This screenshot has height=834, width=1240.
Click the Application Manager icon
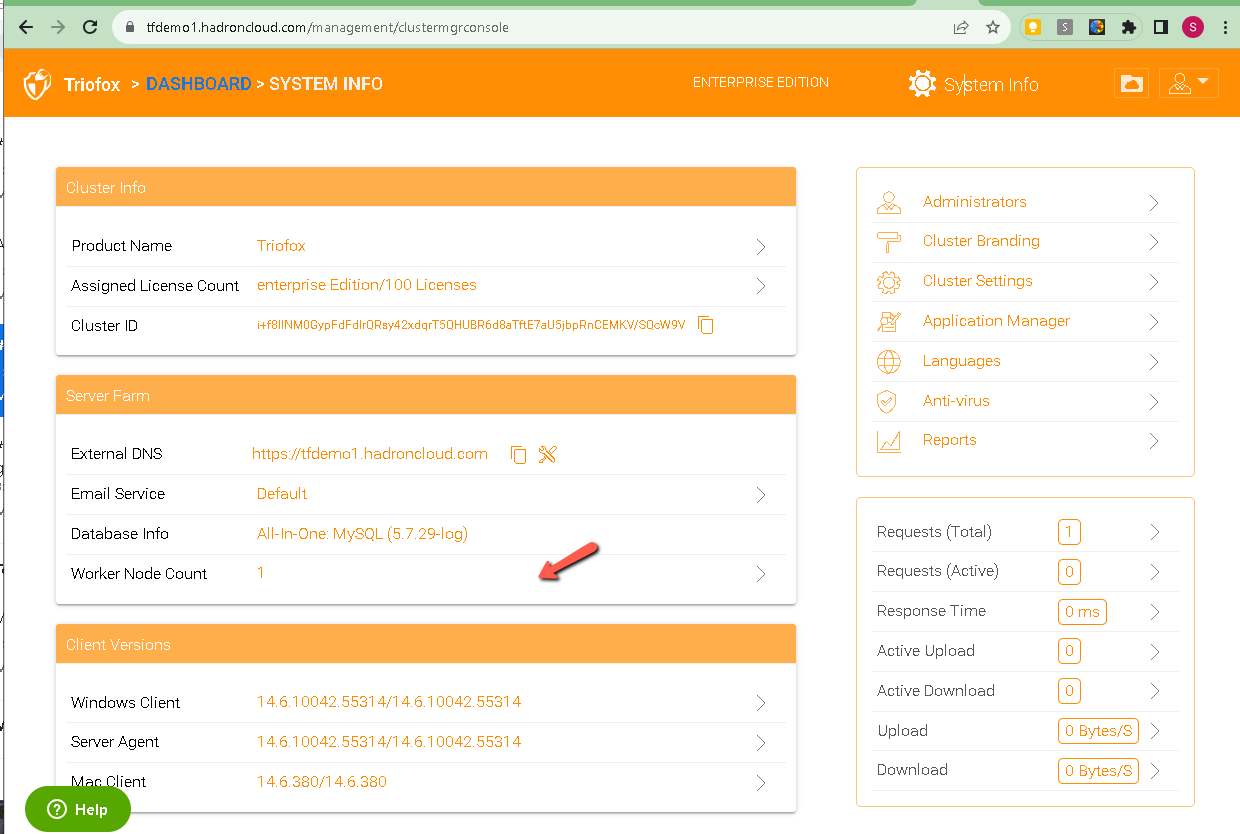[888, 321]
